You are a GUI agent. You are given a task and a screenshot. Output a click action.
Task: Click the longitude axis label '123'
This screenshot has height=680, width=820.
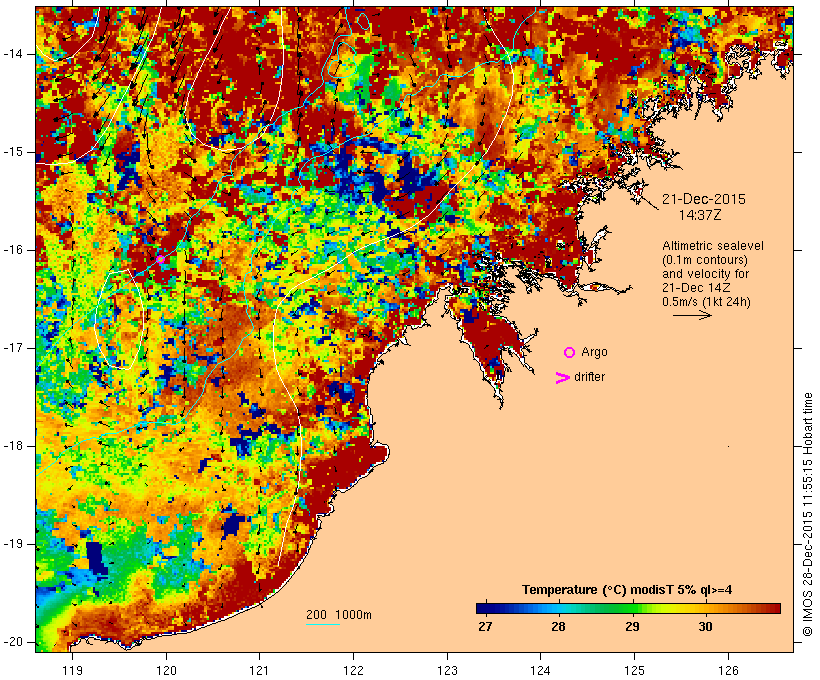[x=447, y=670]
